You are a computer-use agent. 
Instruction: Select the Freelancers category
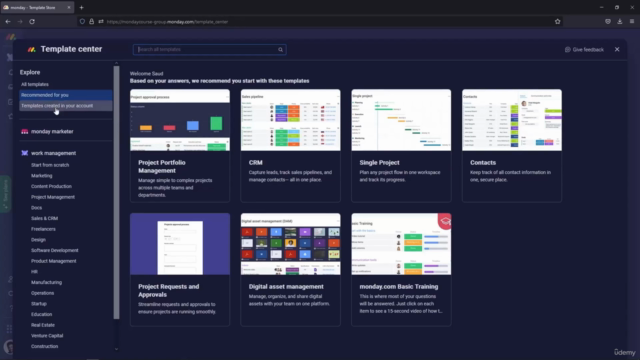(43, 229)
